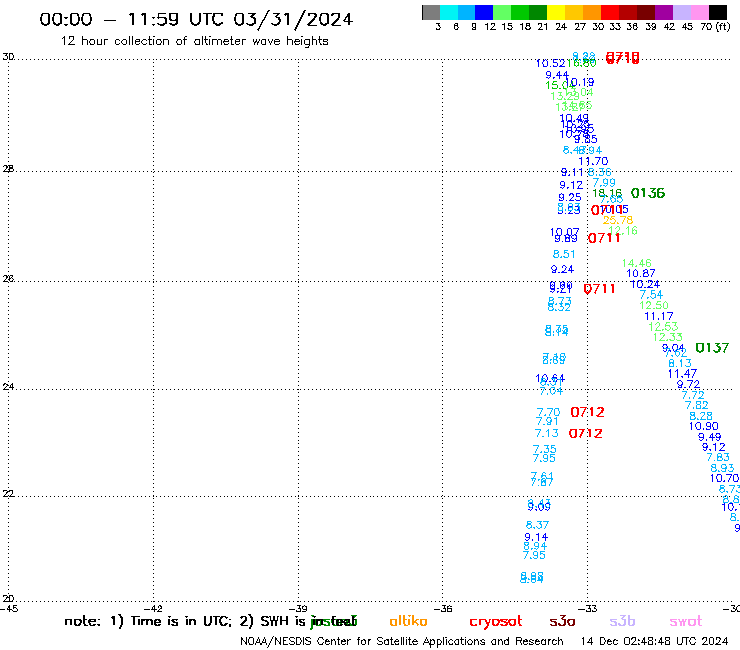Click the 's3b' satellite label

(x=622, y=621)
